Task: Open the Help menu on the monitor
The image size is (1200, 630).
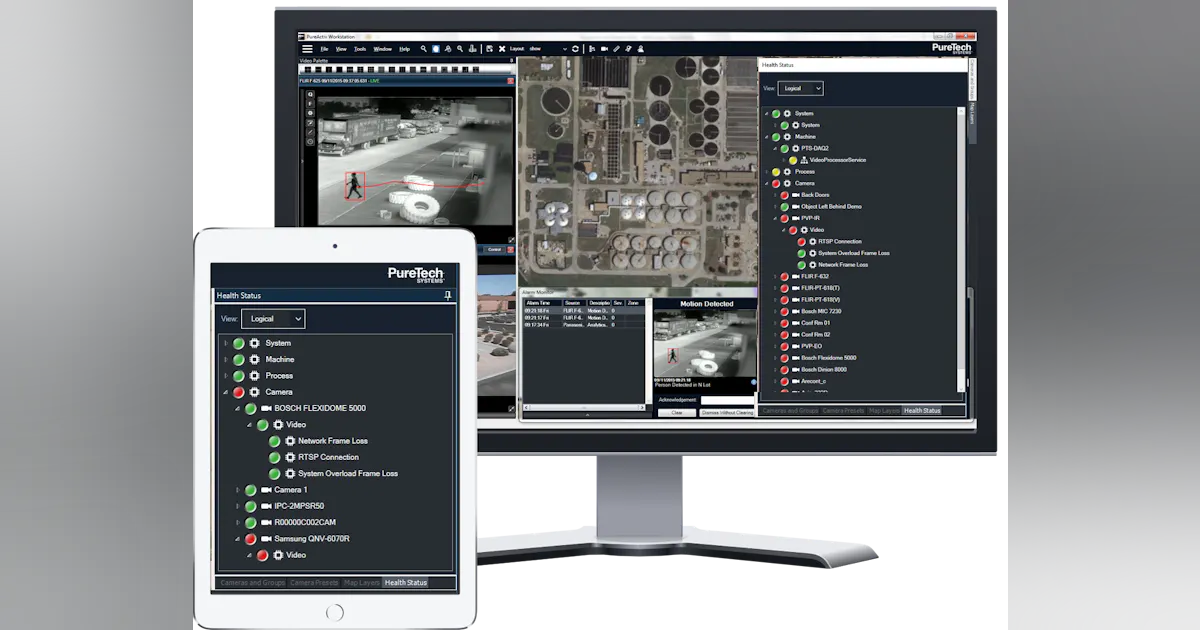Action: click(404, 49)
